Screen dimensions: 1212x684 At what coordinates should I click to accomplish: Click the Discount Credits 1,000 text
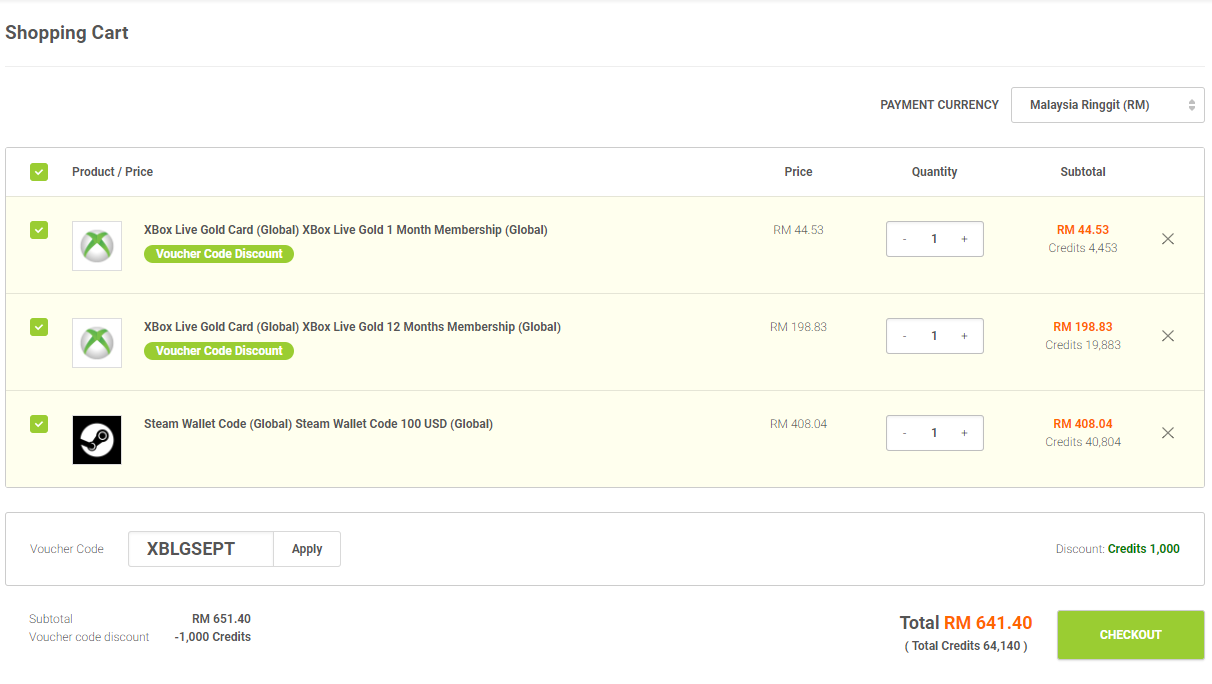pos(1118,549)
